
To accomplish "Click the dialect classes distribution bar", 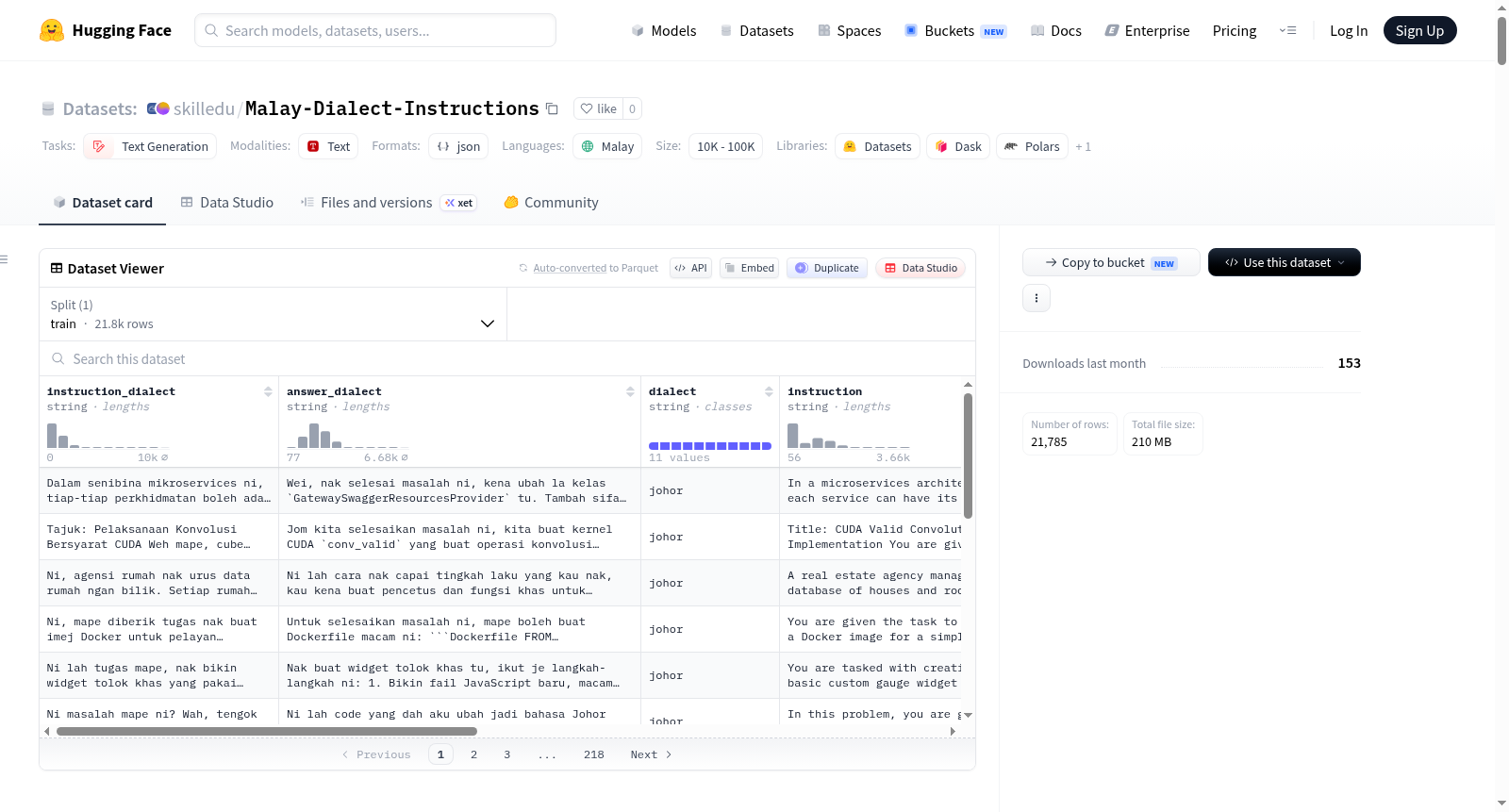I will (710, 445).
